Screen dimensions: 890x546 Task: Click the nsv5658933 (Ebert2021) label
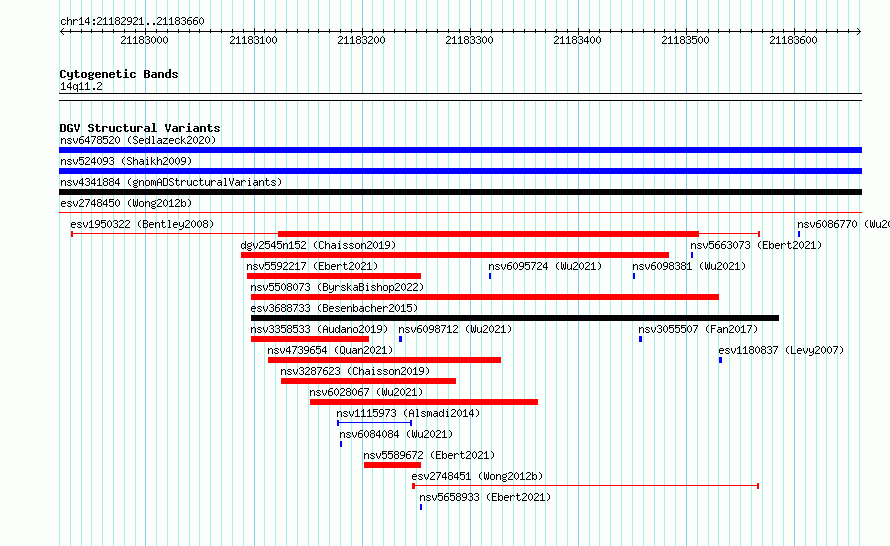485,497
